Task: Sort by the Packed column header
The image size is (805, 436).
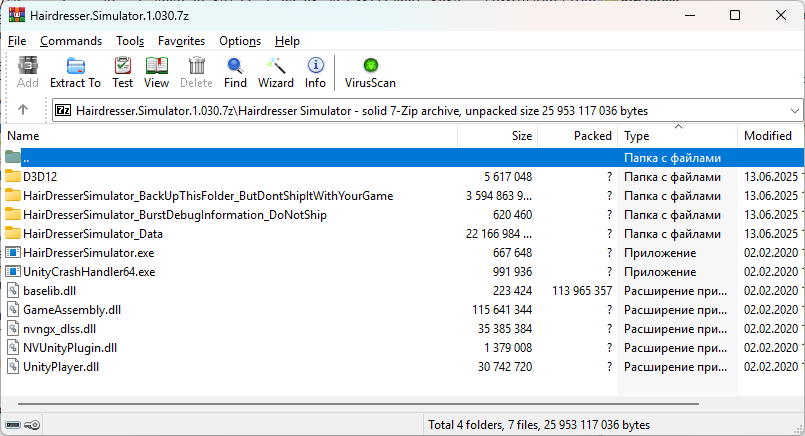Action: click(578, 136)
